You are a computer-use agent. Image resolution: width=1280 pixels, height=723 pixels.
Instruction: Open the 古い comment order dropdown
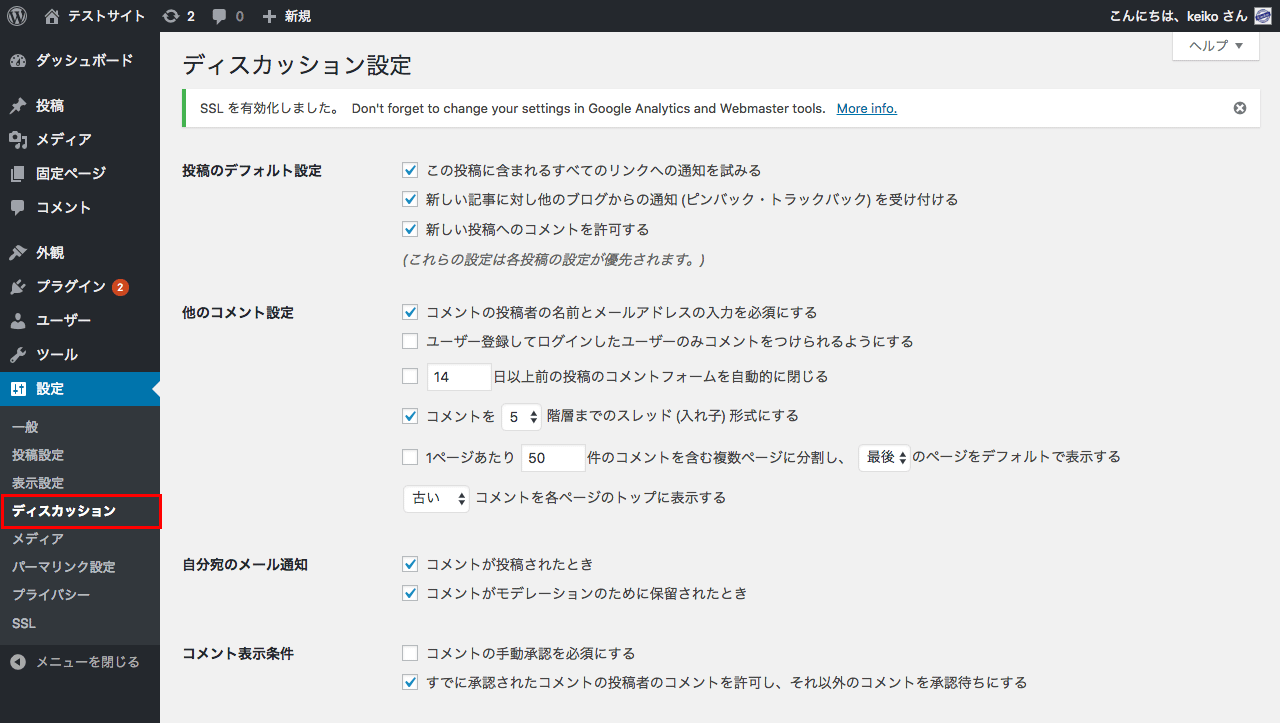point(436,498)
